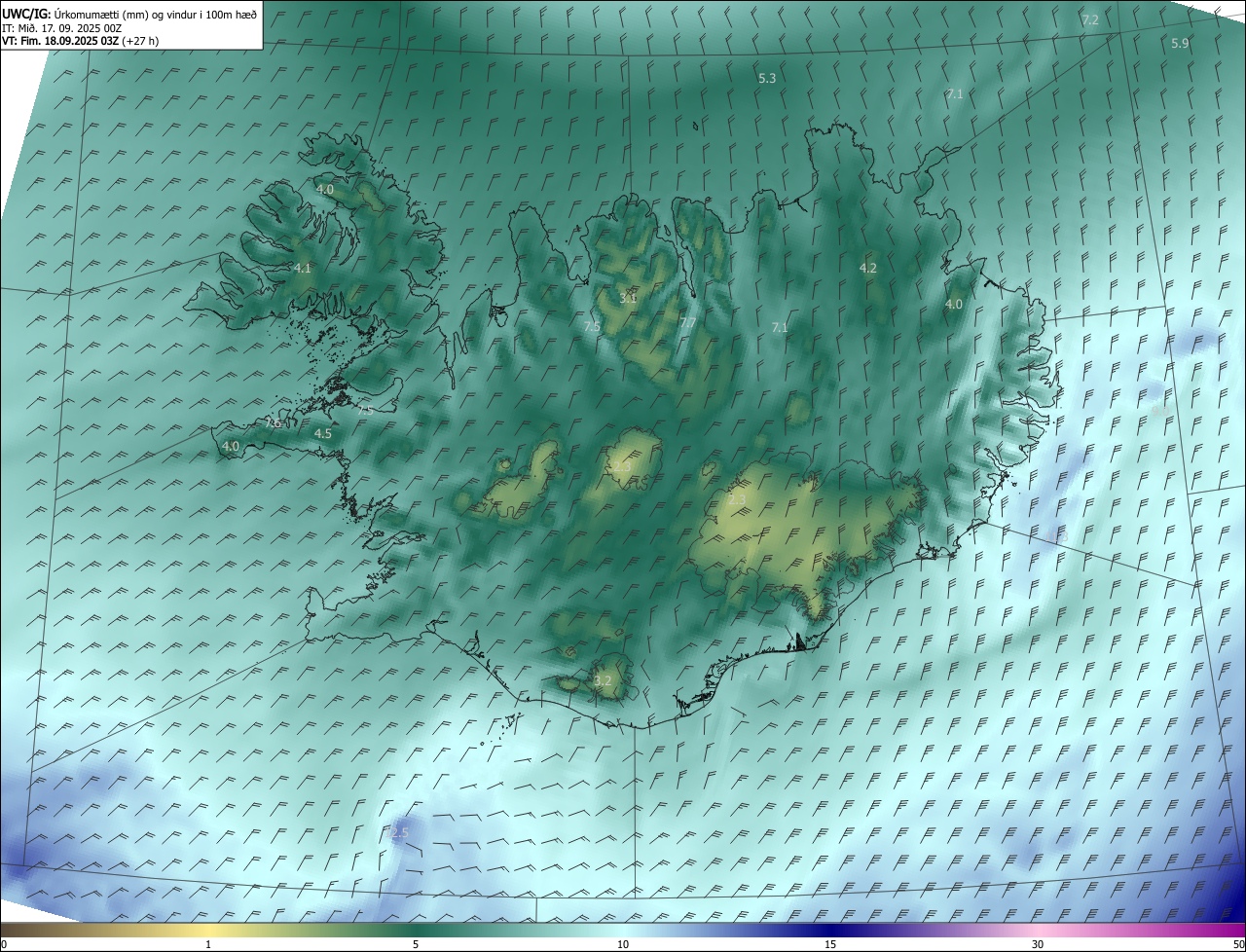Click the '4.1' value in the Westfjords
The width and height of the screenshot is (1246, 952).
click(x=303, y=268)
